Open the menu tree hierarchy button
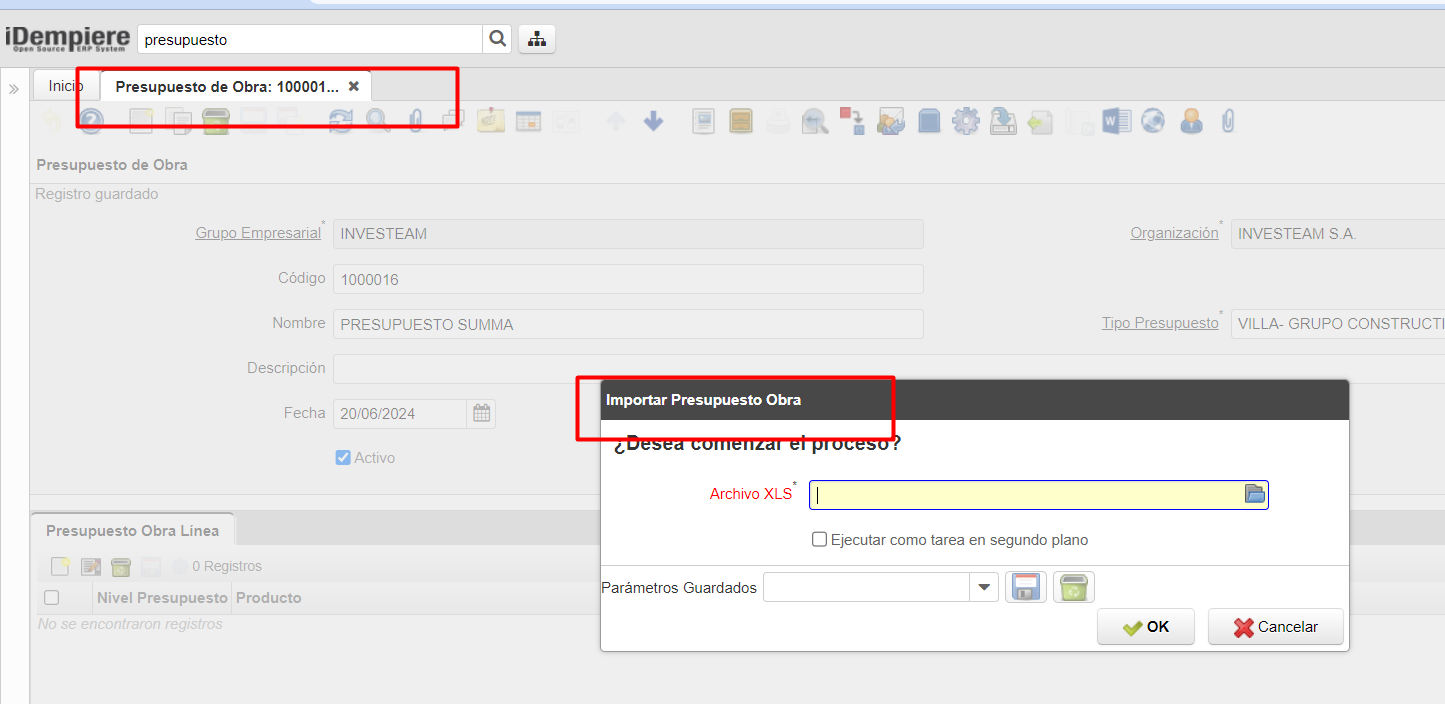Viewport: 1445px width, 704px height. tap(537, 39)
